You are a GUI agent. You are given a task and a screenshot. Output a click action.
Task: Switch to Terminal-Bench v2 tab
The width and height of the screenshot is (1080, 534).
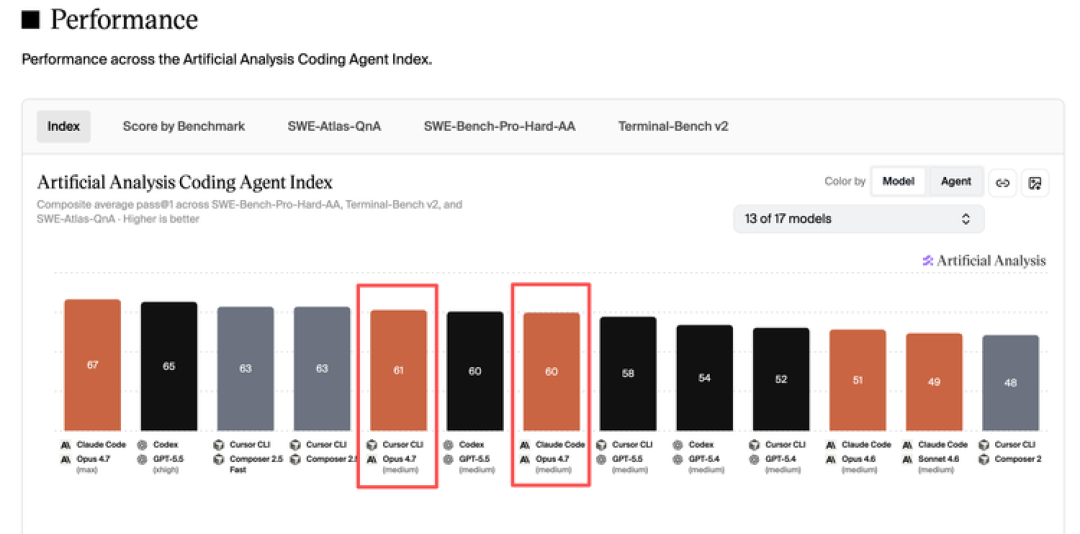(x=673, y=126)
